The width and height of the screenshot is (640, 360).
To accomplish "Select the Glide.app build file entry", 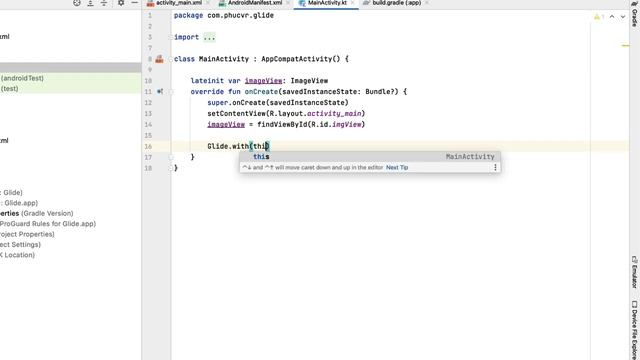I will [19, 203].
